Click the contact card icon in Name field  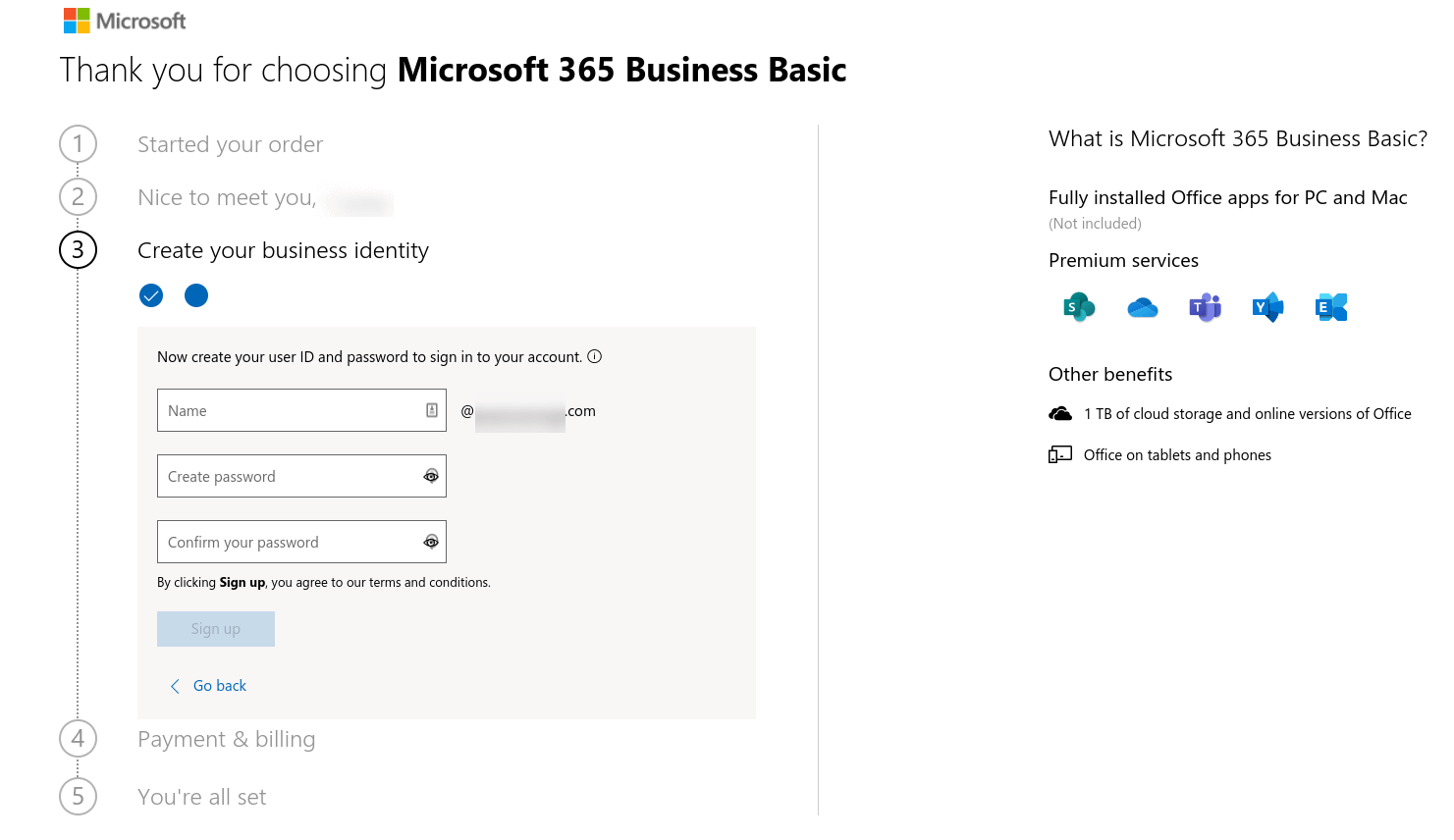(x=431, y=409)
